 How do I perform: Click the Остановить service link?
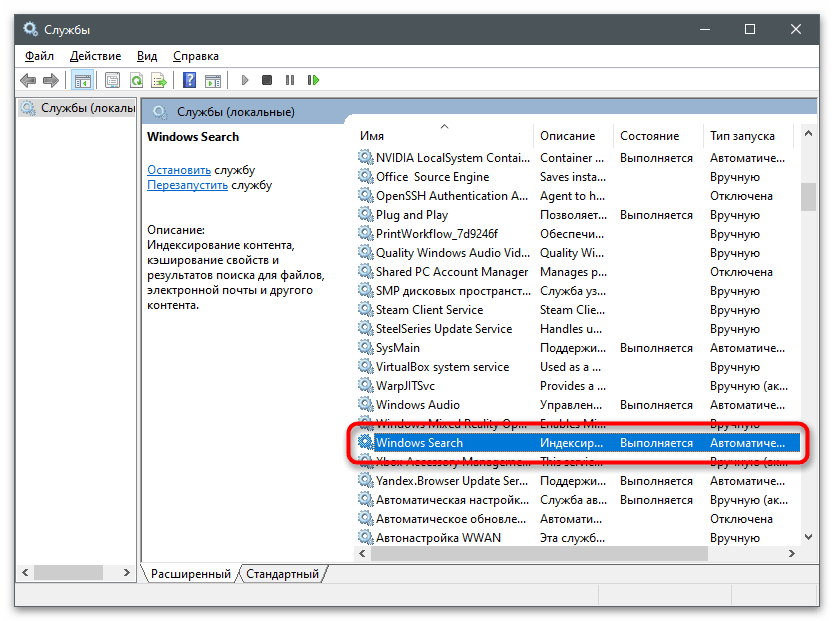(179, 170)
